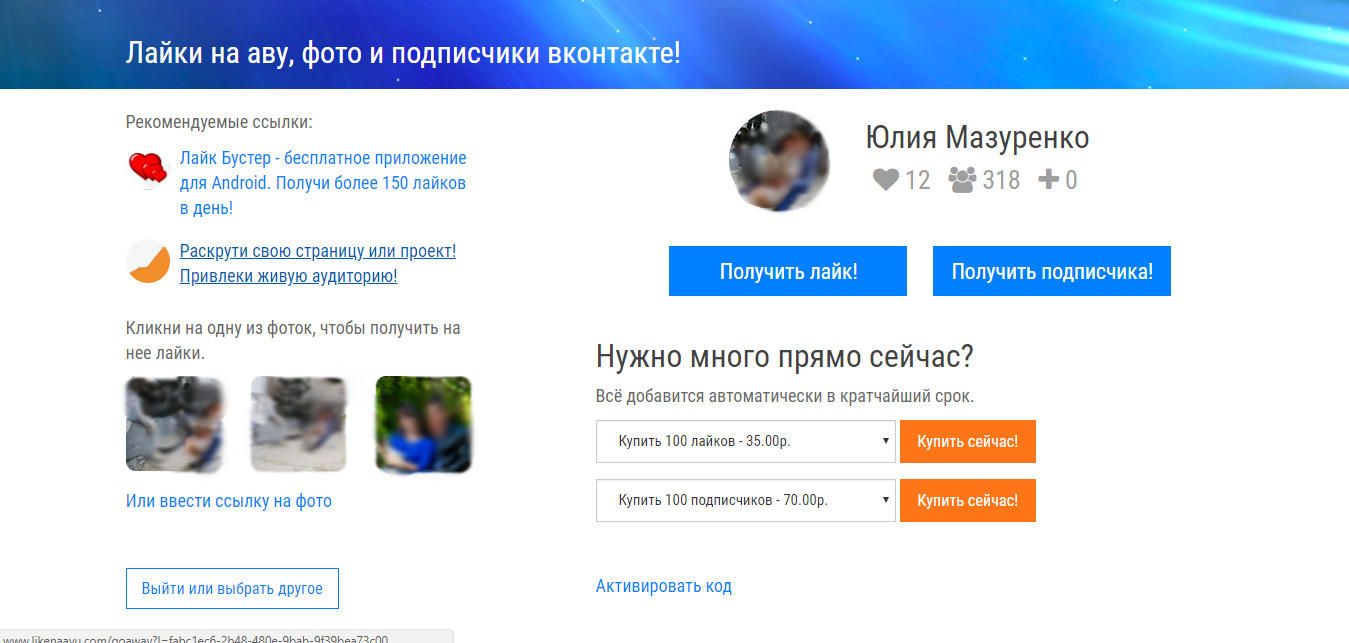Select the middle photo thumbnail

pyautogui.click(x=299, y=424)
